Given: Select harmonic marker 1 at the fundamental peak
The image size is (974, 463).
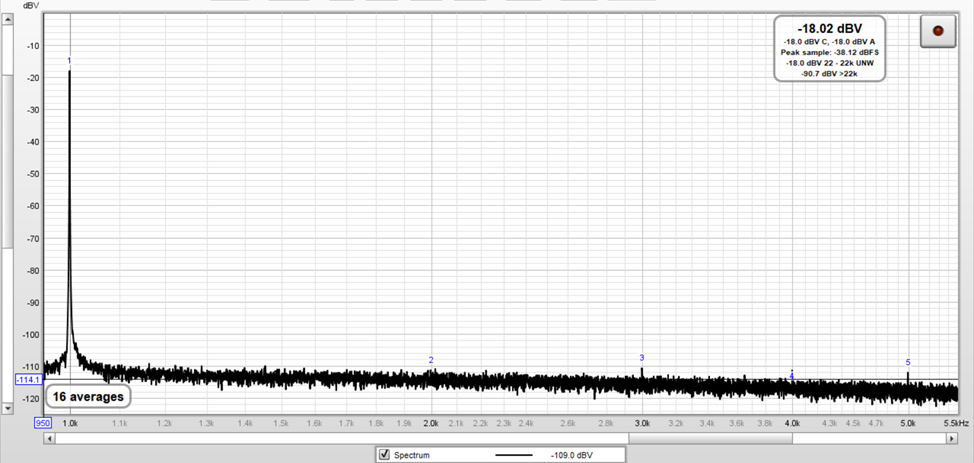Looking at the screenshot, I should [x=69, y=61].
